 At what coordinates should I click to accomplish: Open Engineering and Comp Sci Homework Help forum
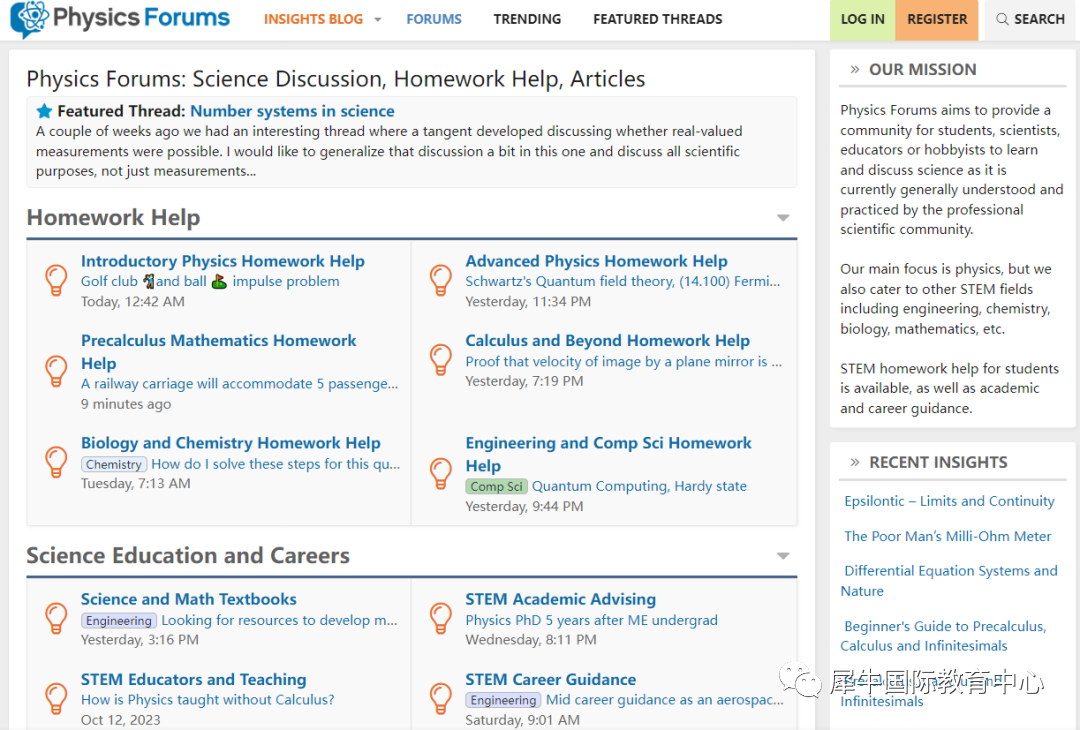608,455
